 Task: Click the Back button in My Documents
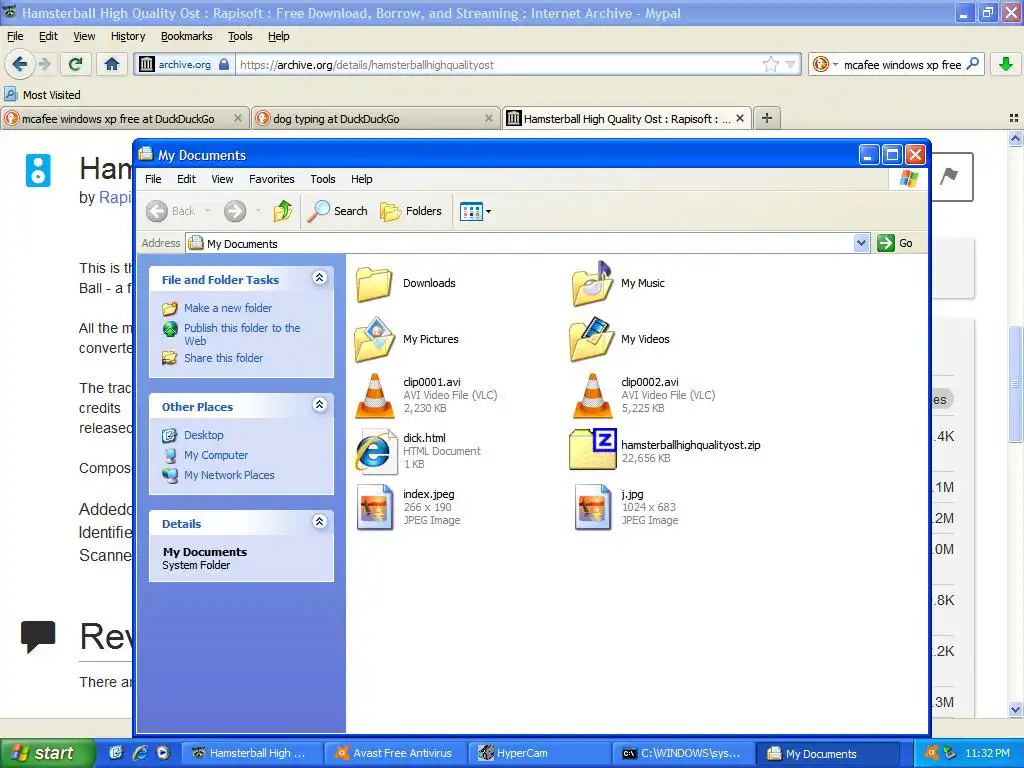tap(170, 211)
